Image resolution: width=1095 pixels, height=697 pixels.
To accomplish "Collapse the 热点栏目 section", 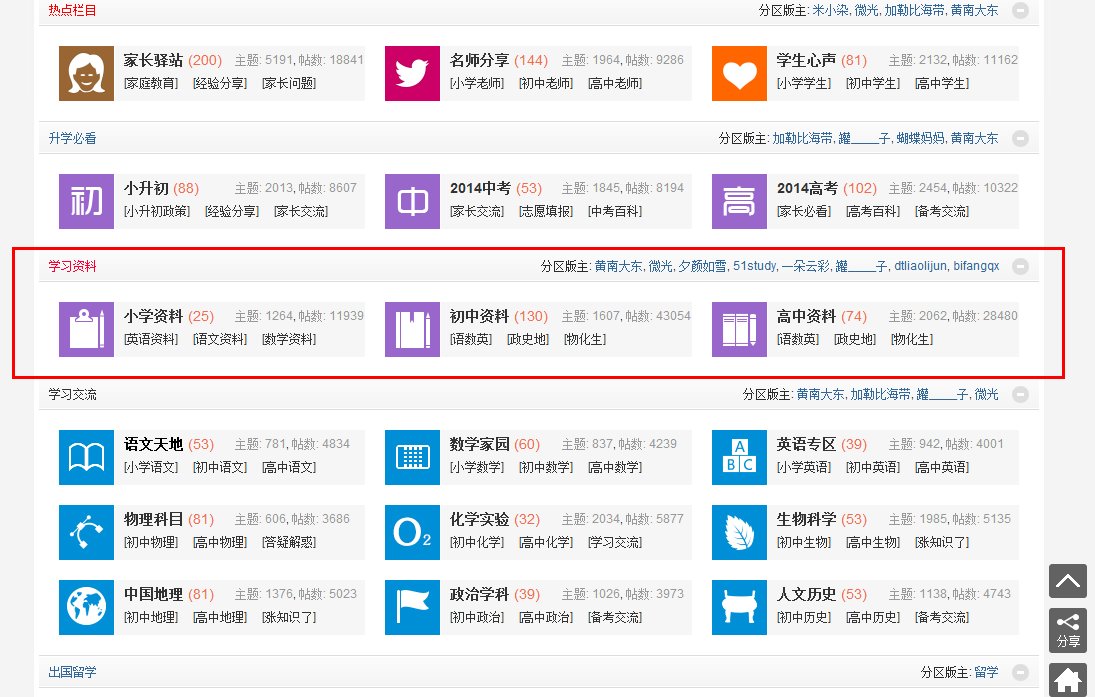I will (1020, 11).
